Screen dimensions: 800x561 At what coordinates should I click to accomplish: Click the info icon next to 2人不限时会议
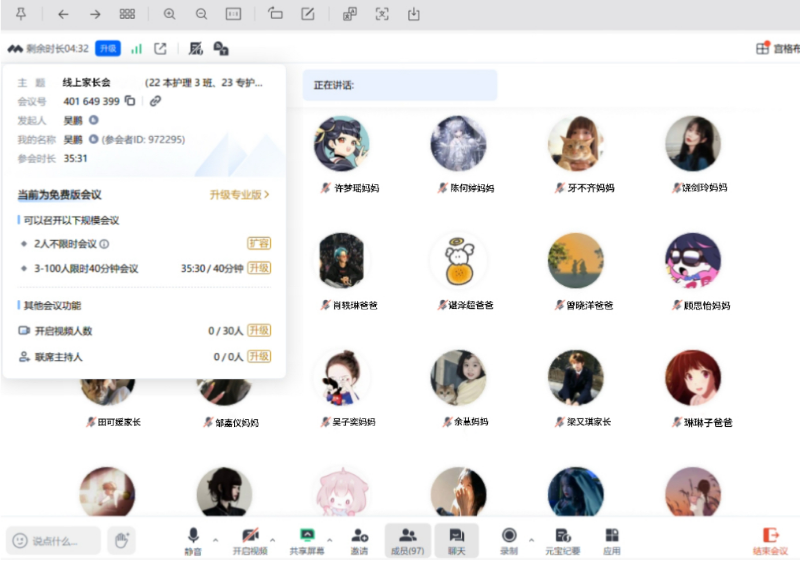click(104, 244)
